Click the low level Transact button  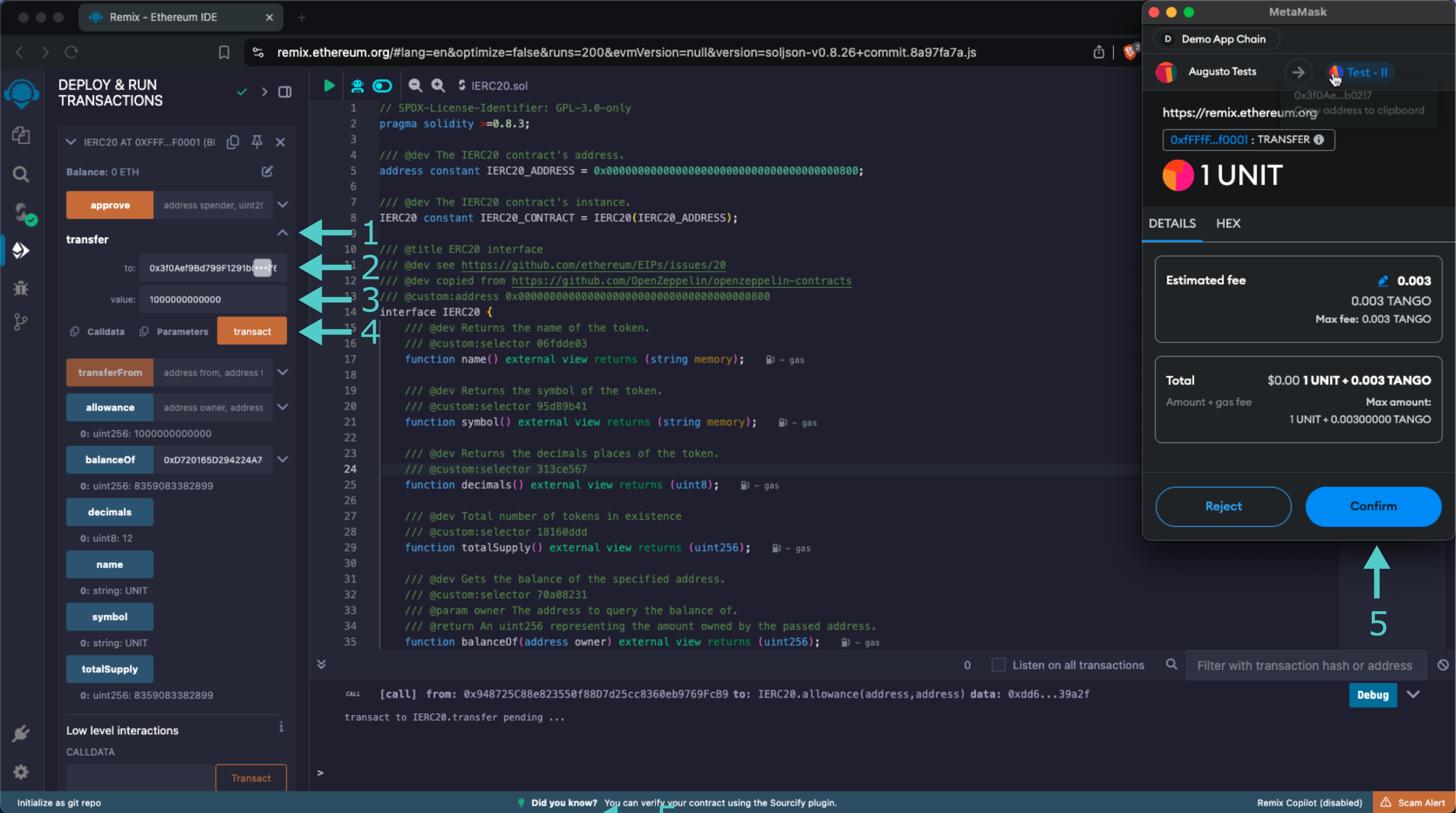(251, 778)
